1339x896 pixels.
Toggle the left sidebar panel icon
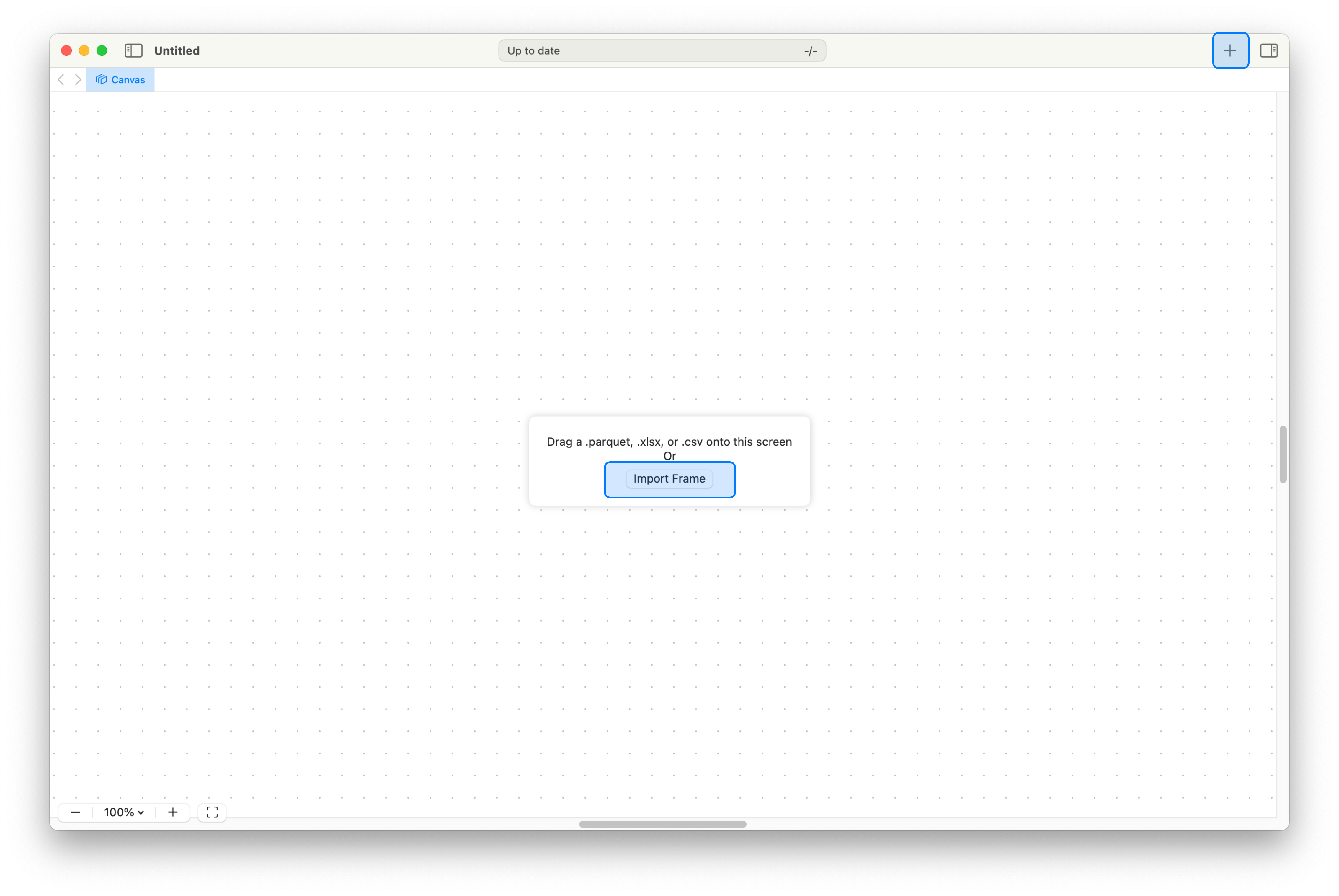click(133, 51)
